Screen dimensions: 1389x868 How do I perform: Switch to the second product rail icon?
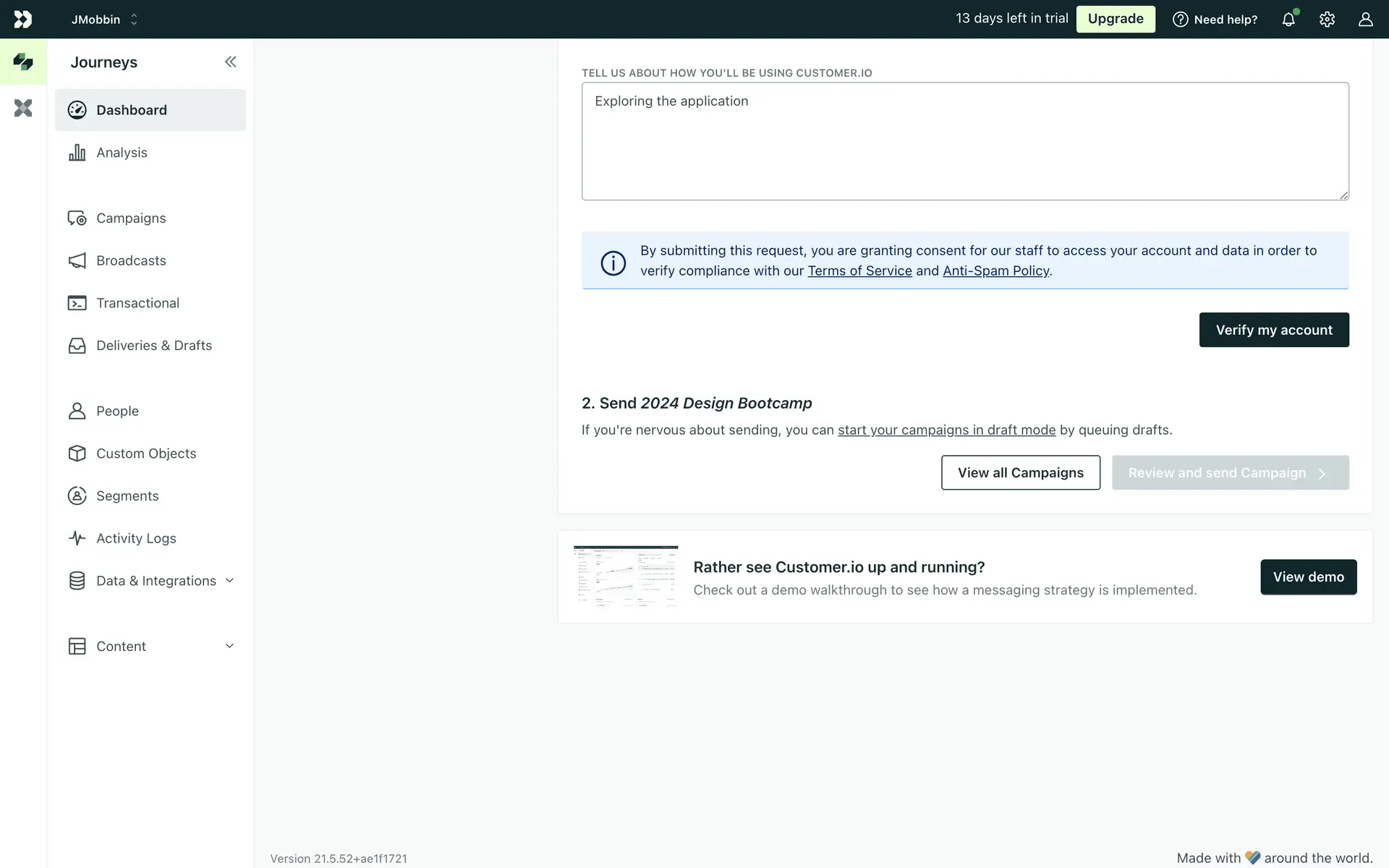(x=23, y=109)
